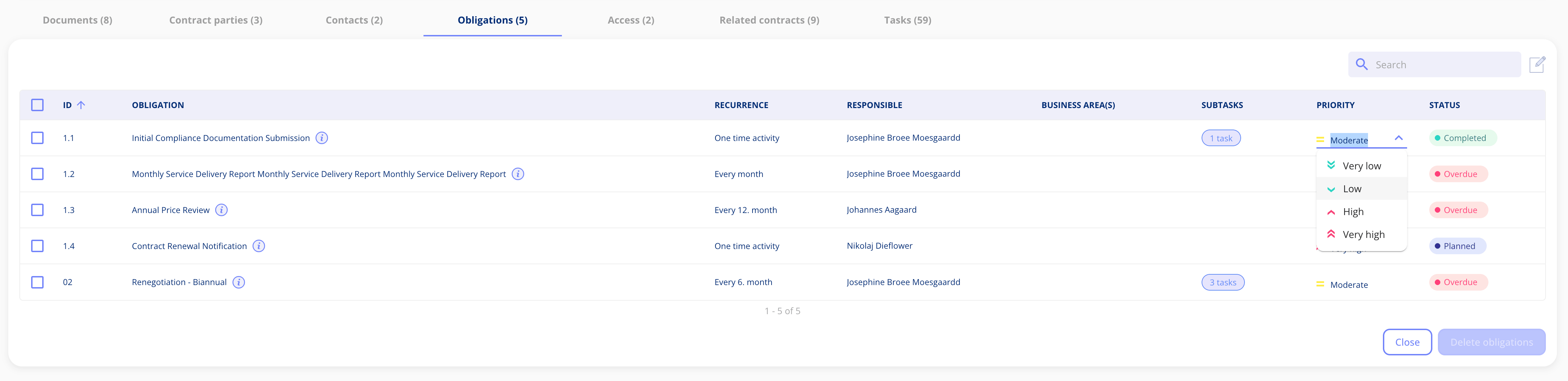Click the Completed status badge
Screen dimensions: 1568x381
tap(1463, 138)
